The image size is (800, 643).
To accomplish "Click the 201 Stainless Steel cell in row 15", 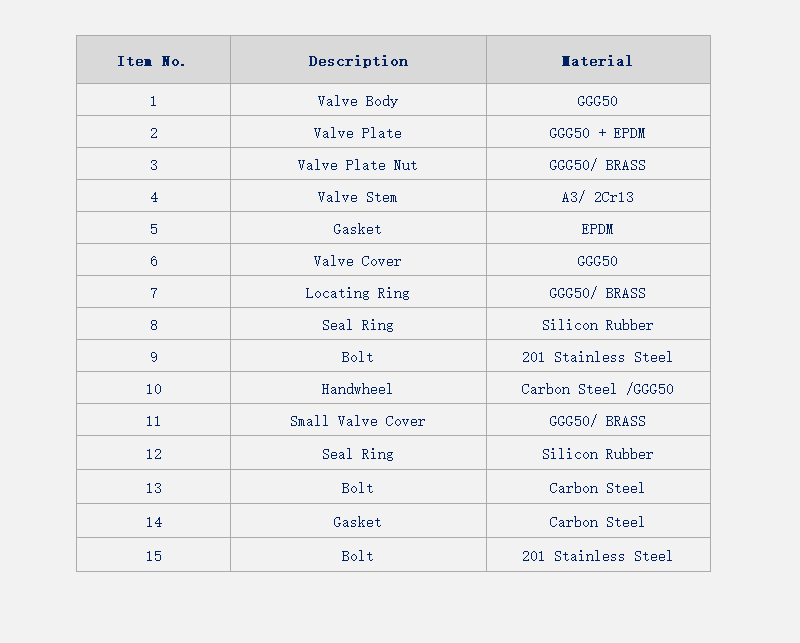I will point(598,555).
